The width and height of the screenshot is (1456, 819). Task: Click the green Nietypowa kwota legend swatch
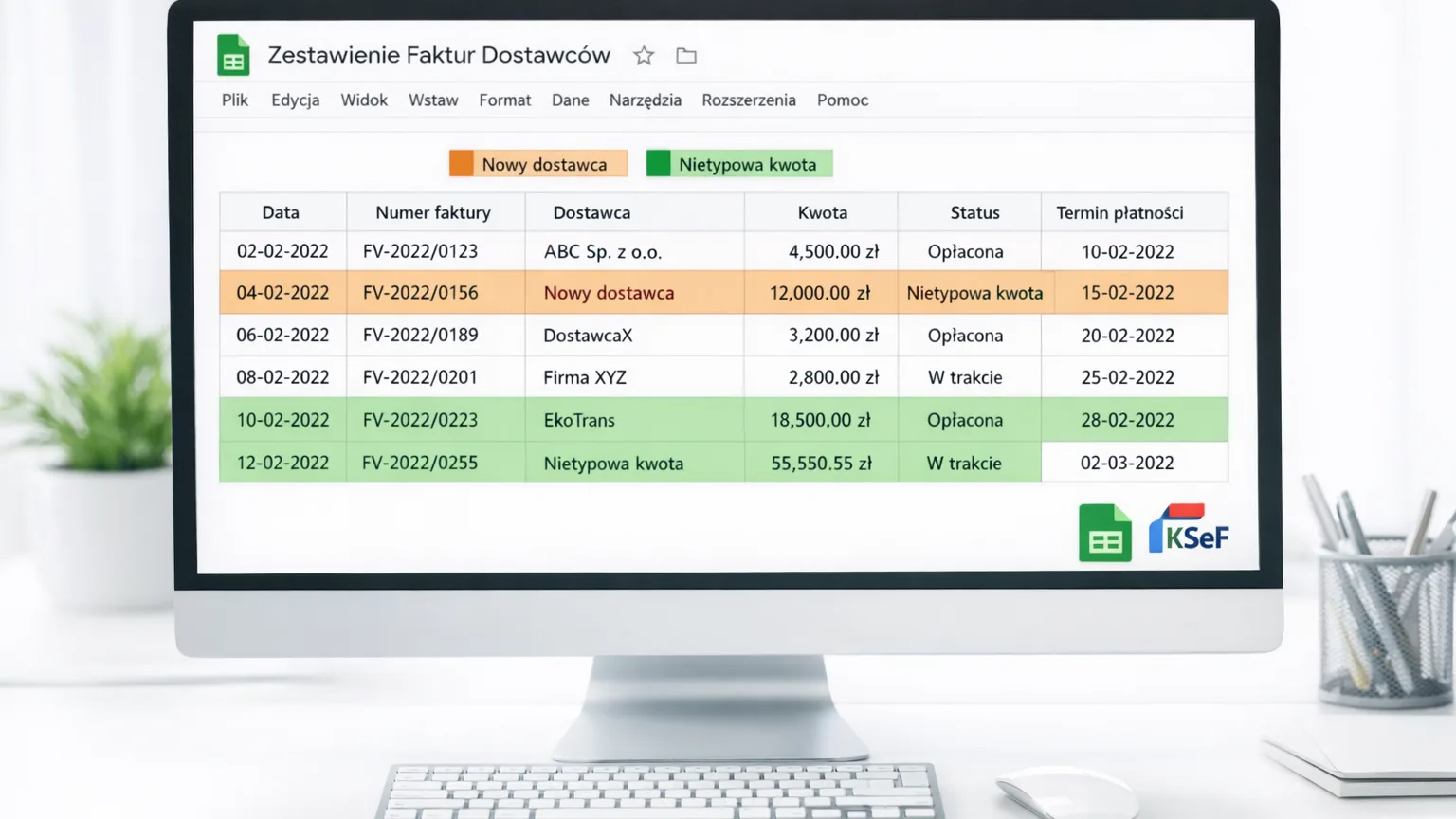click(658, 163)
